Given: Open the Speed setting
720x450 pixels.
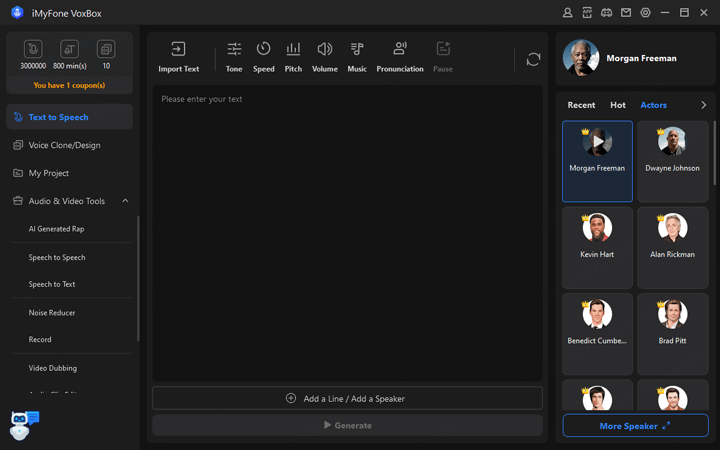Looking at the screenshot, I should click(263, 49).
